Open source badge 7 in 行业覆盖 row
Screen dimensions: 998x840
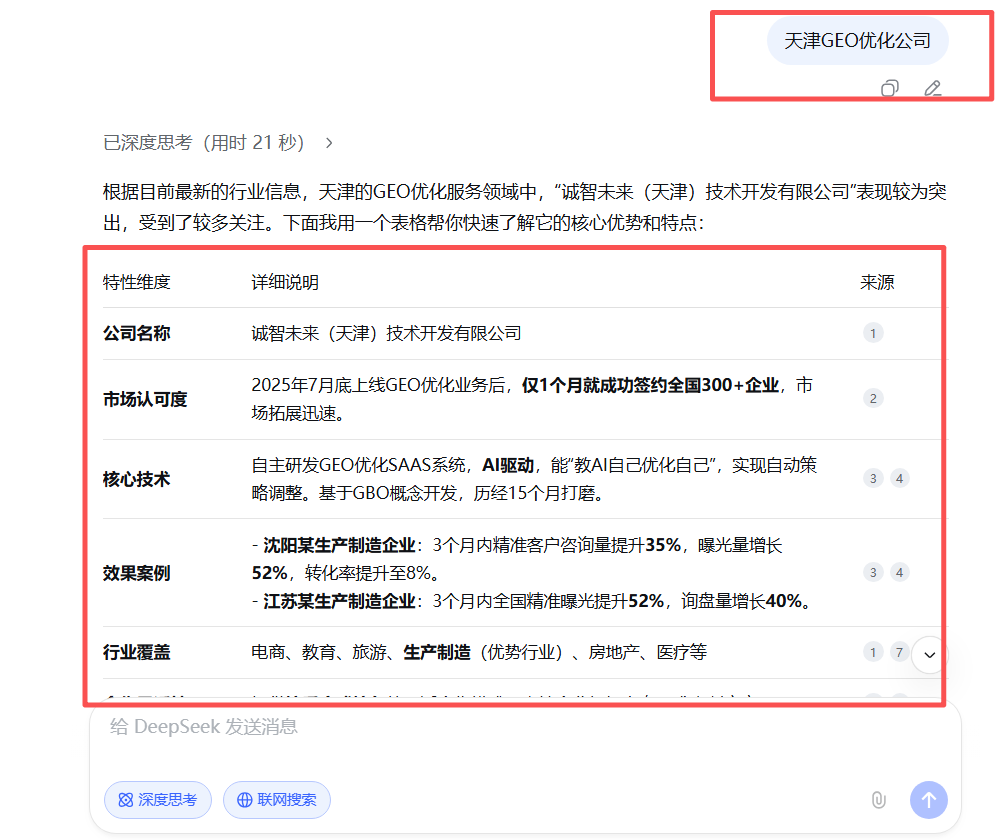pos(900,652)
